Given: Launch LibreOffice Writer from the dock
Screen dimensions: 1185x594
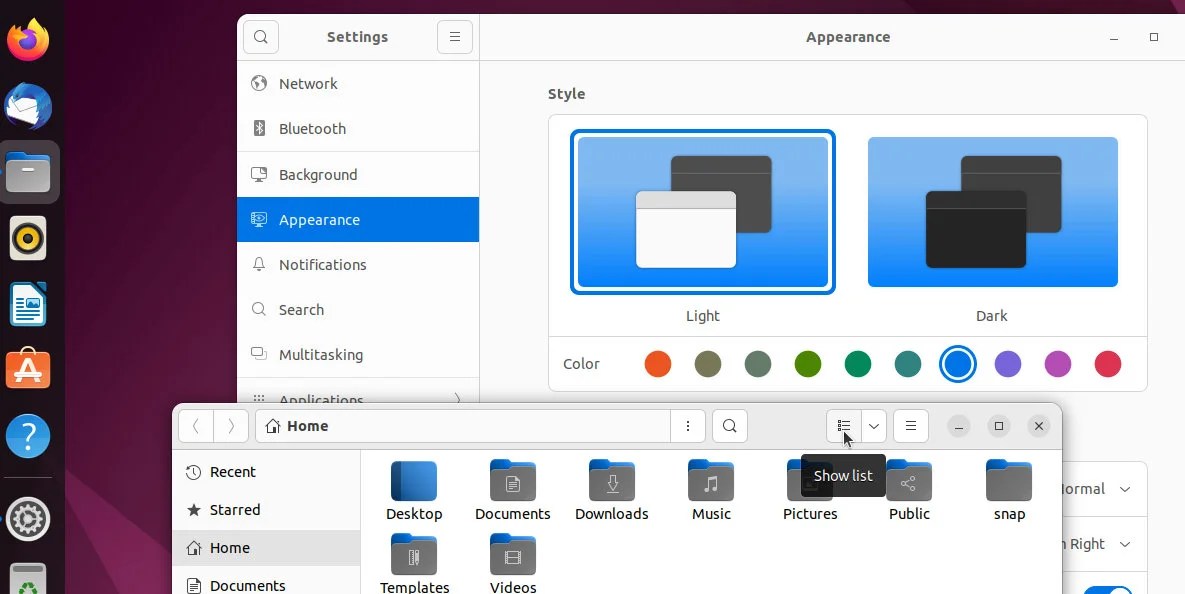Looking at the screenshot, I should (x=27, y=304).
